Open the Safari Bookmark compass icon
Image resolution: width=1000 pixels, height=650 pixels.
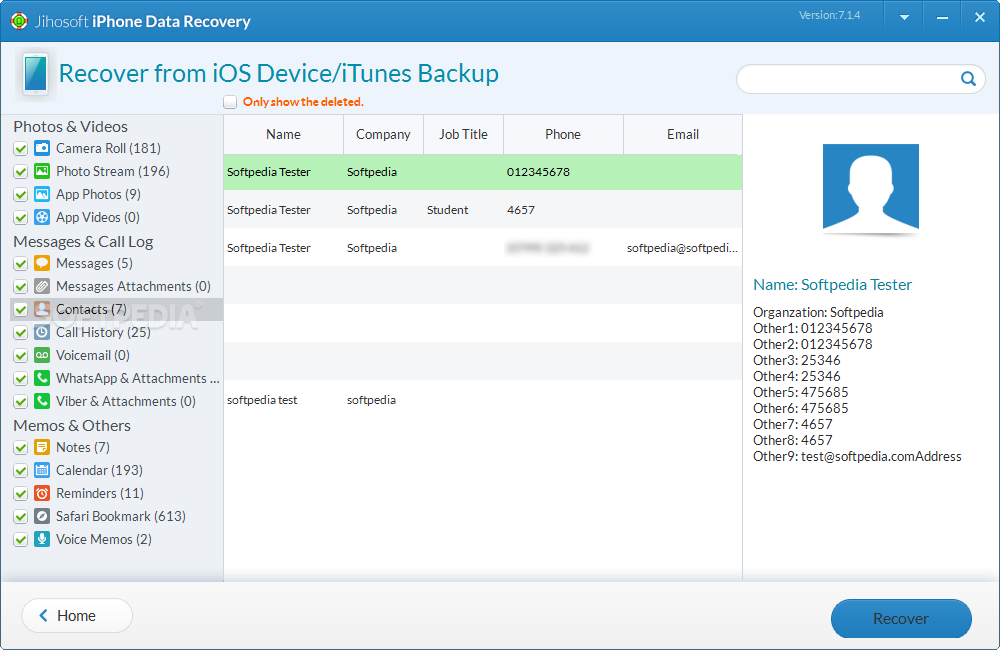[x=42, y=516]
